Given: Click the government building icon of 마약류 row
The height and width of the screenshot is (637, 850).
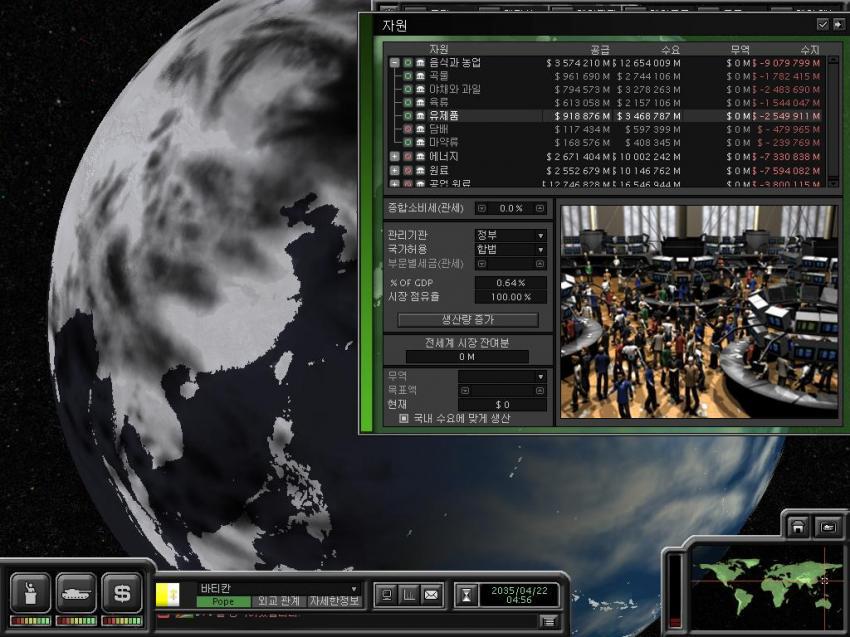Looking at the screenshot, I should click(421, 142).
